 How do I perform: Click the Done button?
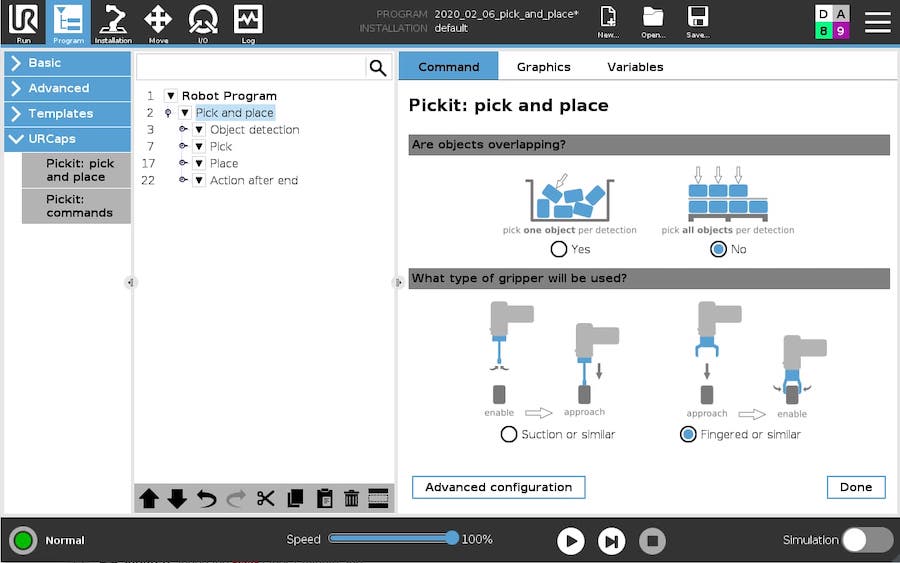(856, 487)
